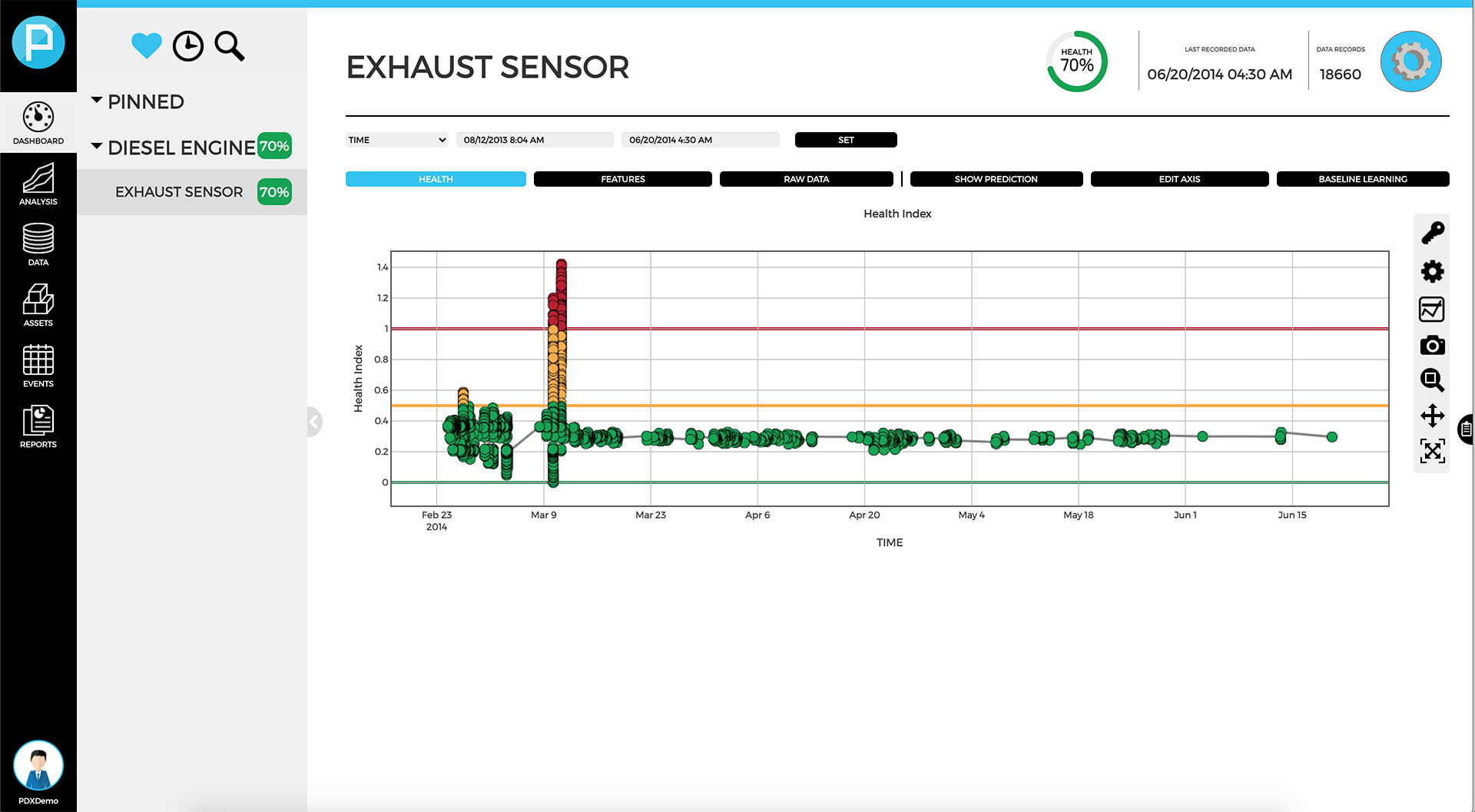Screen dimensions: 1475x812
Task: Click the heart favorites icon
Action: tap(146, 46)
